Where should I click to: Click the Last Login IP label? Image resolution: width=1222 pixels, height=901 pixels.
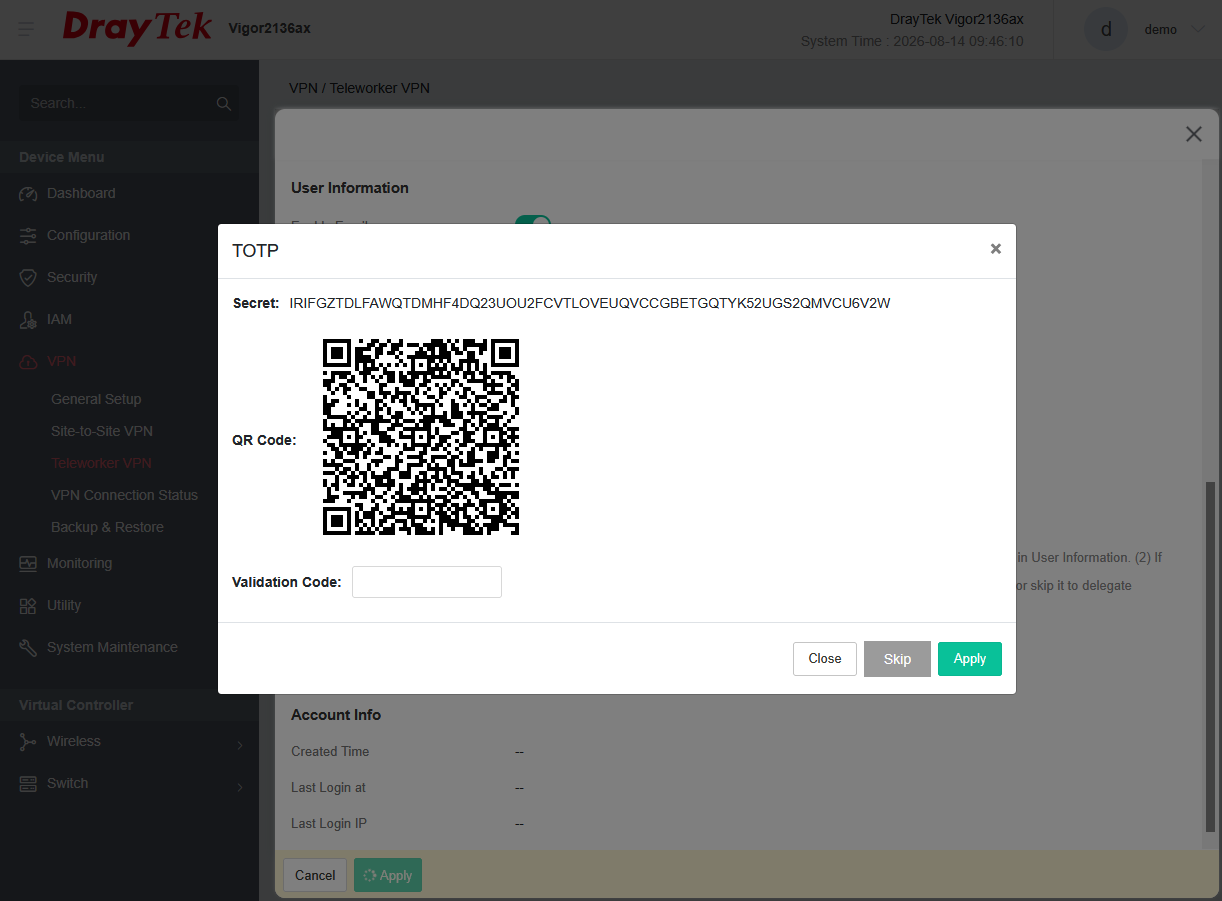click(329, 823)
